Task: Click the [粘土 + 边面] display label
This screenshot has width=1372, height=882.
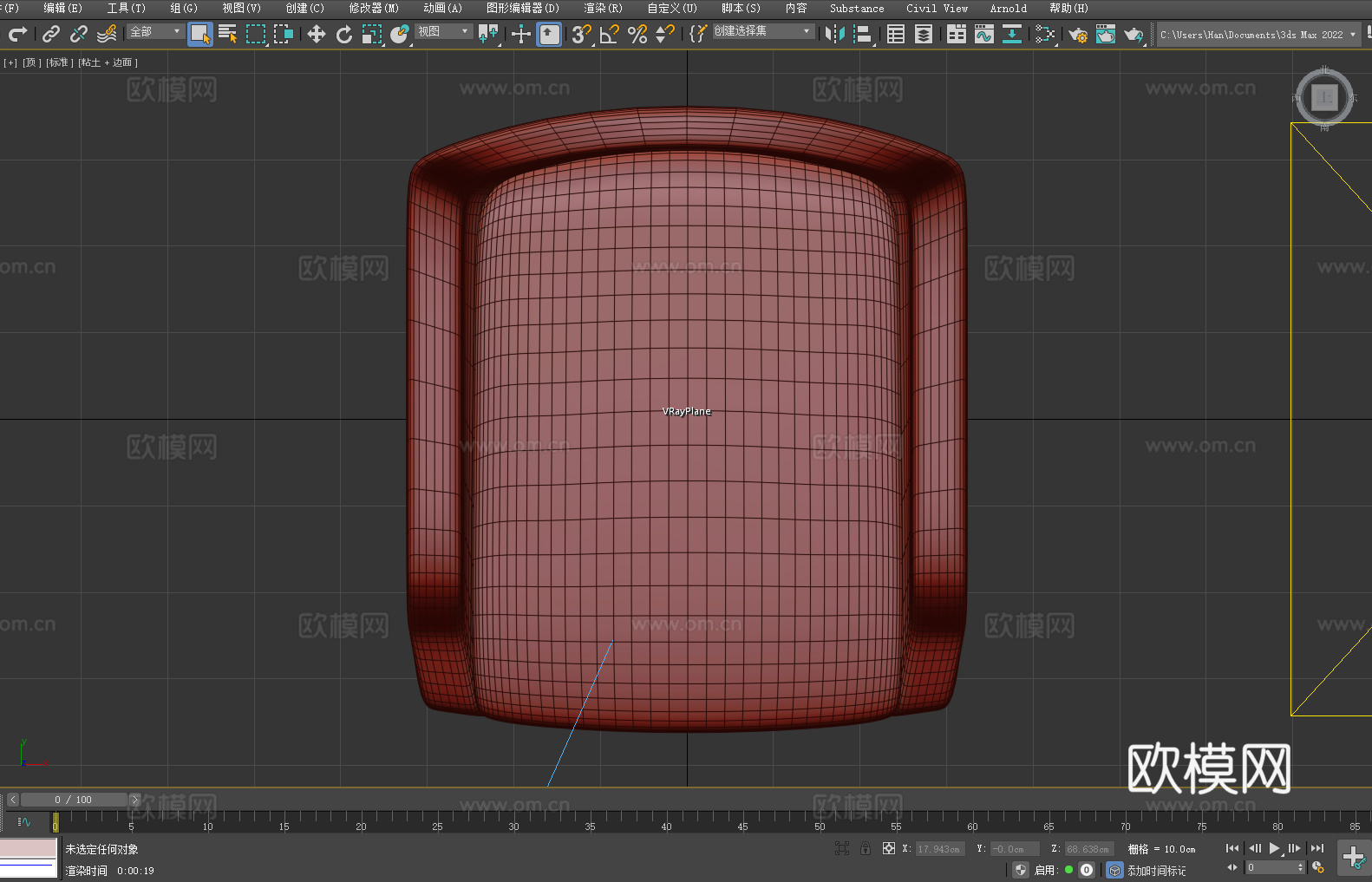Action: coord(108,62)
